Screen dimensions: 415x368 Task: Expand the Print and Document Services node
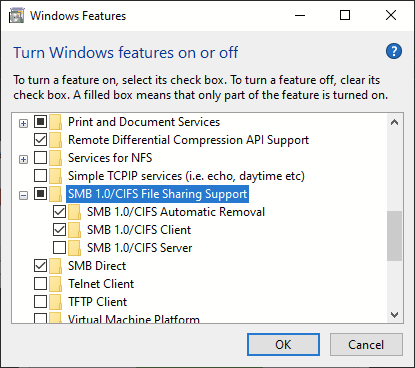point(23,124)
